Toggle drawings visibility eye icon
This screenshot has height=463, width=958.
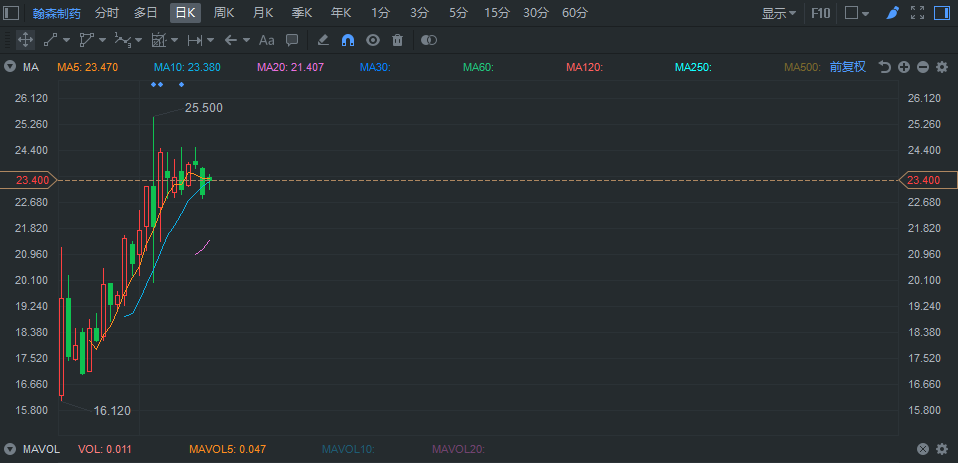pyautogui.click(x=373, y=40)
